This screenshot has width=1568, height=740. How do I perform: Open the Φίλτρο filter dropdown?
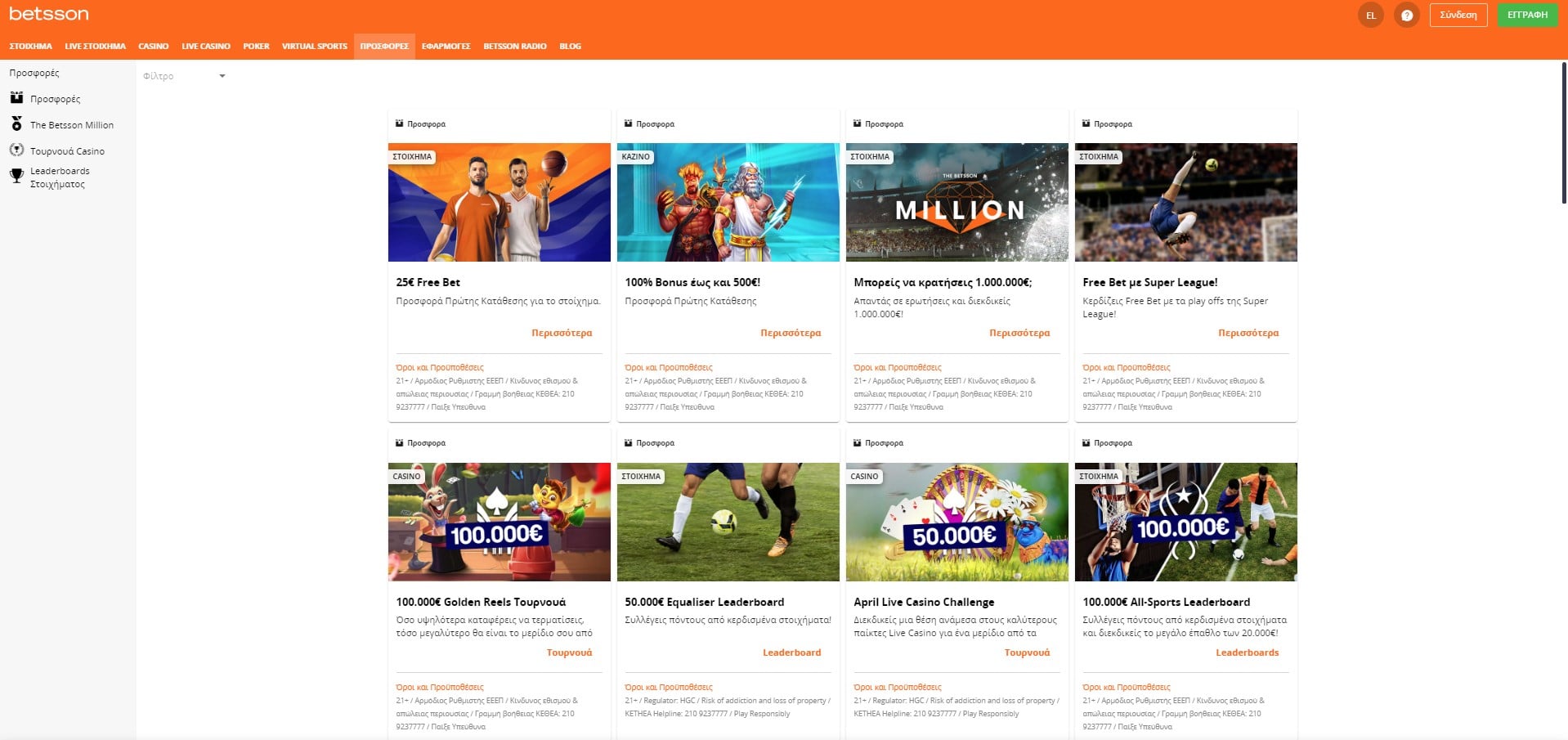[x=184, y=75]
